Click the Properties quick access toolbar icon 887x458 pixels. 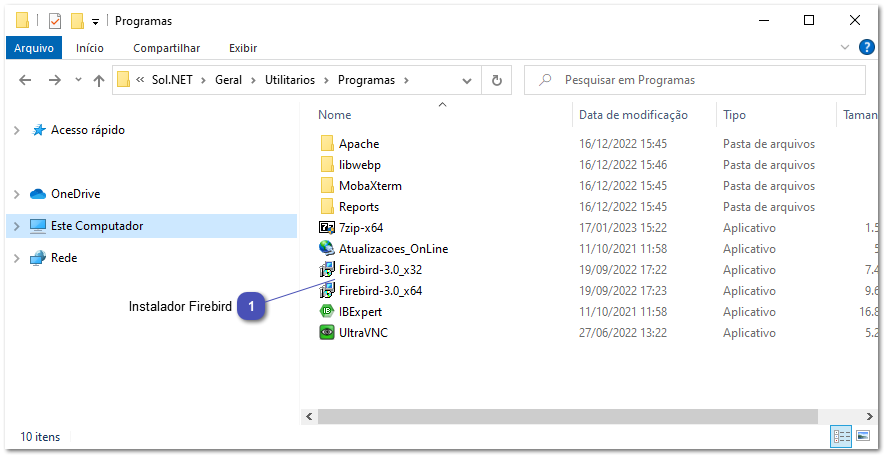pyautogui.click(x=54, y=21)
